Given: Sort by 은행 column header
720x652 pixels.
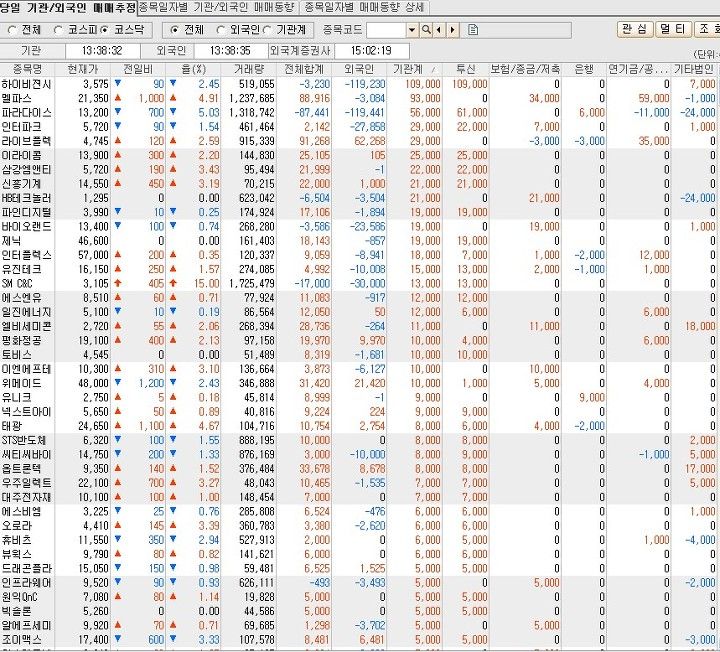Looking at the screenshot, I should [x=584, y=69].
